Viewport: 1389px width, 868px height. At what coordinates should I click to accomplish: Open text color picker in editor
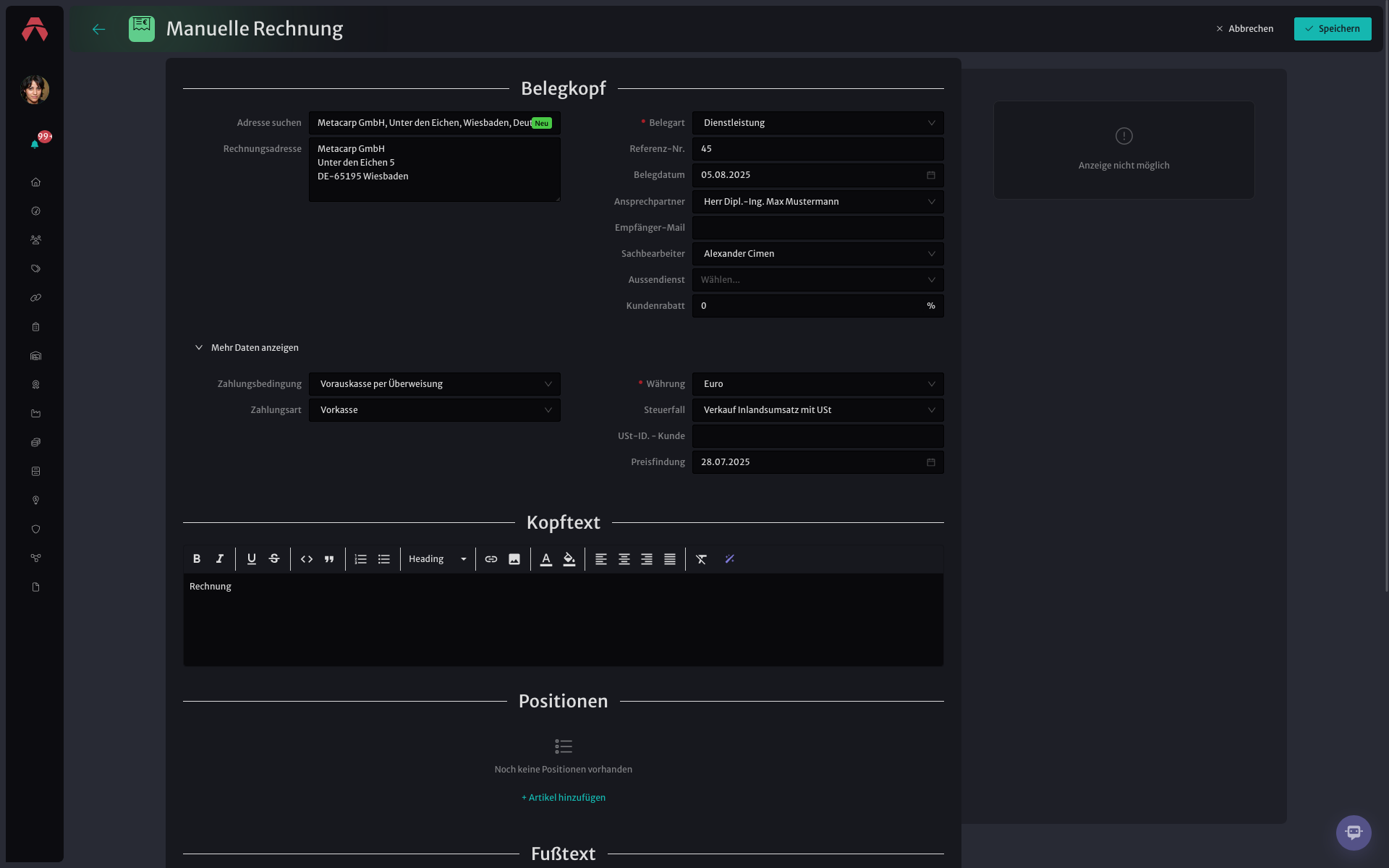[546, 559]
